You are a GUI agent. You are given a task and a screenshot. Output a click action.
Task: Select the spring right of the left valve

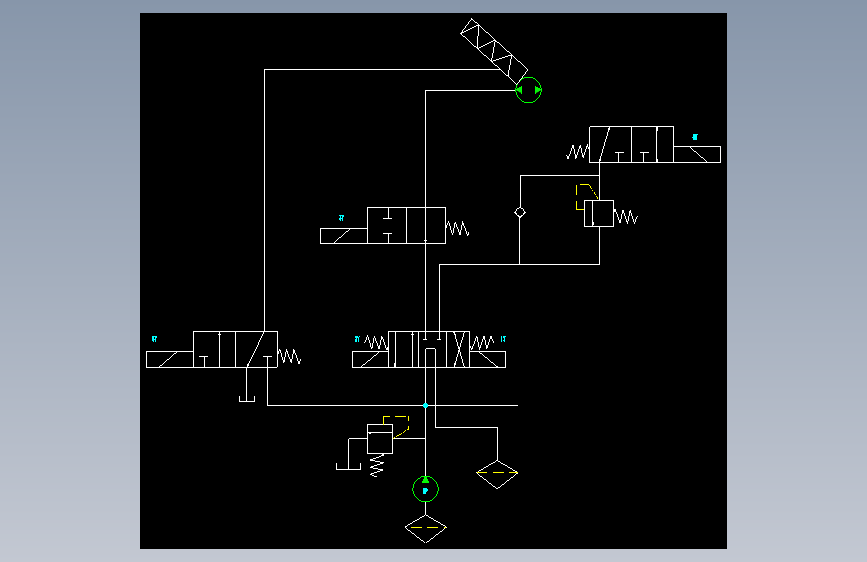click(289, 356)
